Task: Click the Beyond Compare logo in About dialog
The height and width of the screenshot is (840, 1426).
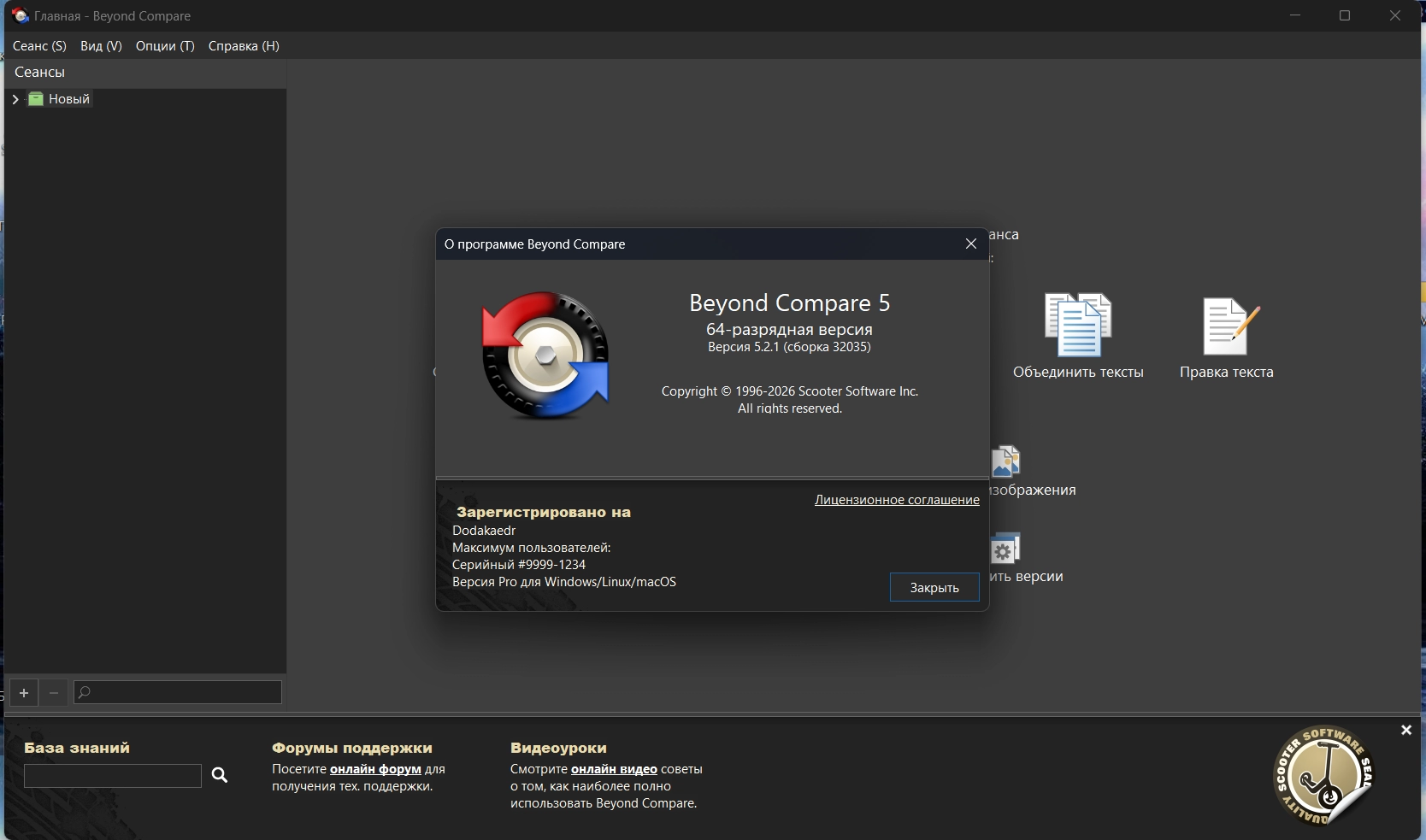Action: (545, 355)
